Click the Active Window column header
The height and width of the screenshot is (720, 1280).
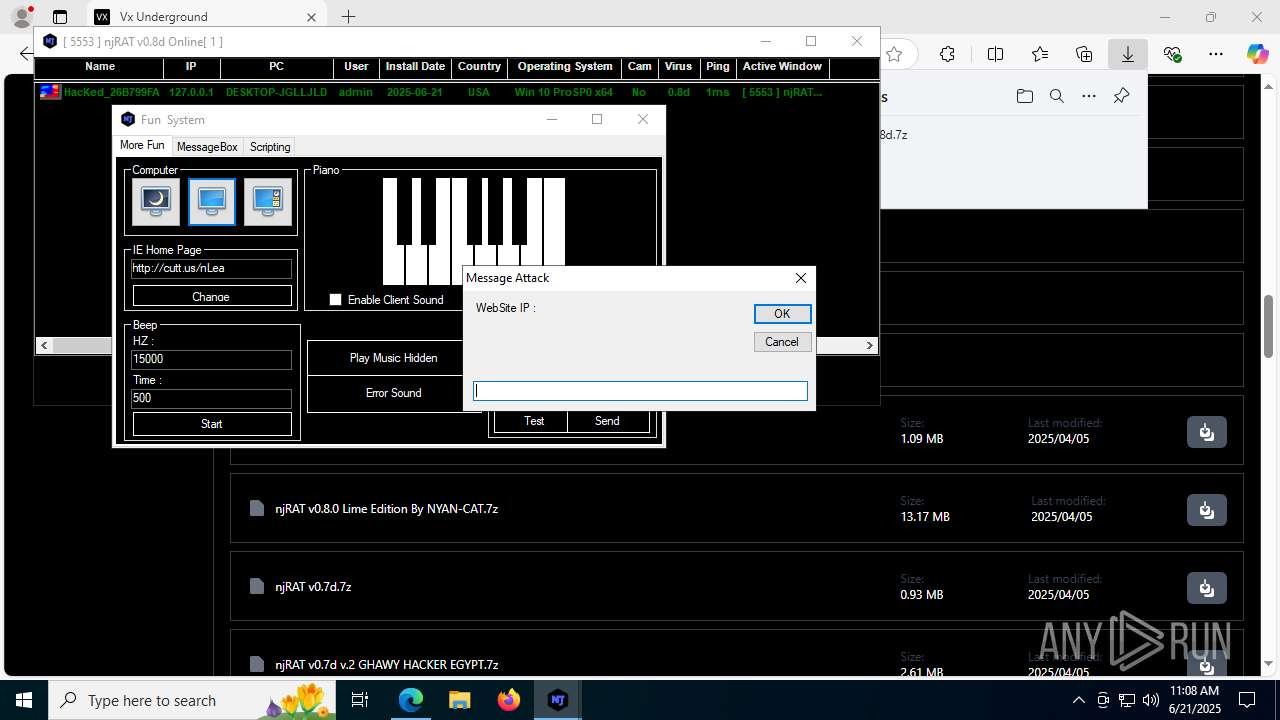(782, 67)
